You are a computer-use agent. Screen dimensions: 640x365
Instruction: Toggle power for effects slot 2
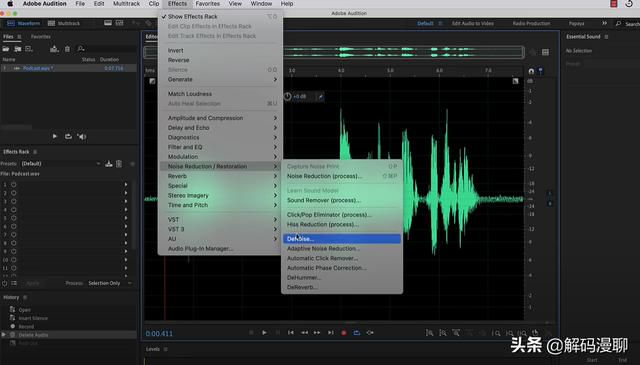tap(14, 193)
